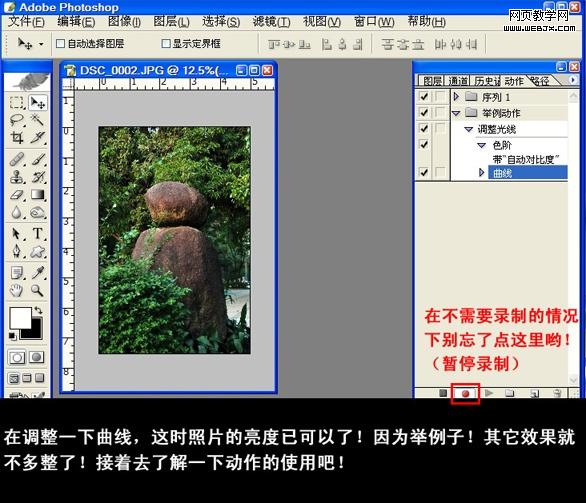
Task: Collapse the 调整光线 action
Action: [x=469, y=129]
